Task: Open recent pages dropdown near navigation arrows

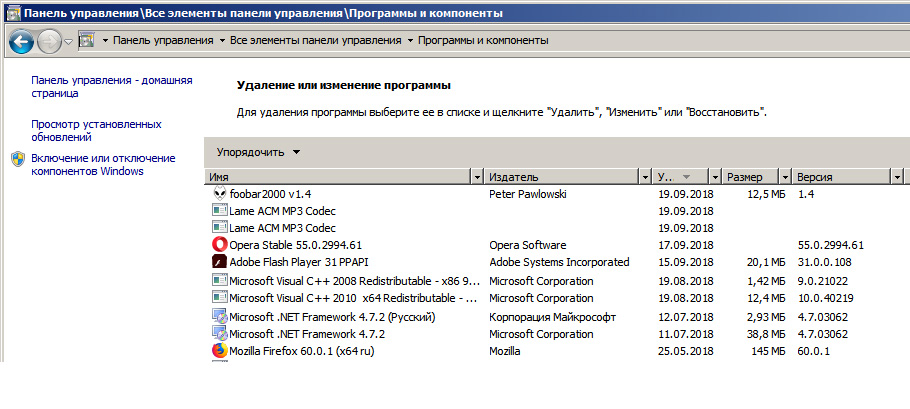Action: (x=68, y=42)
